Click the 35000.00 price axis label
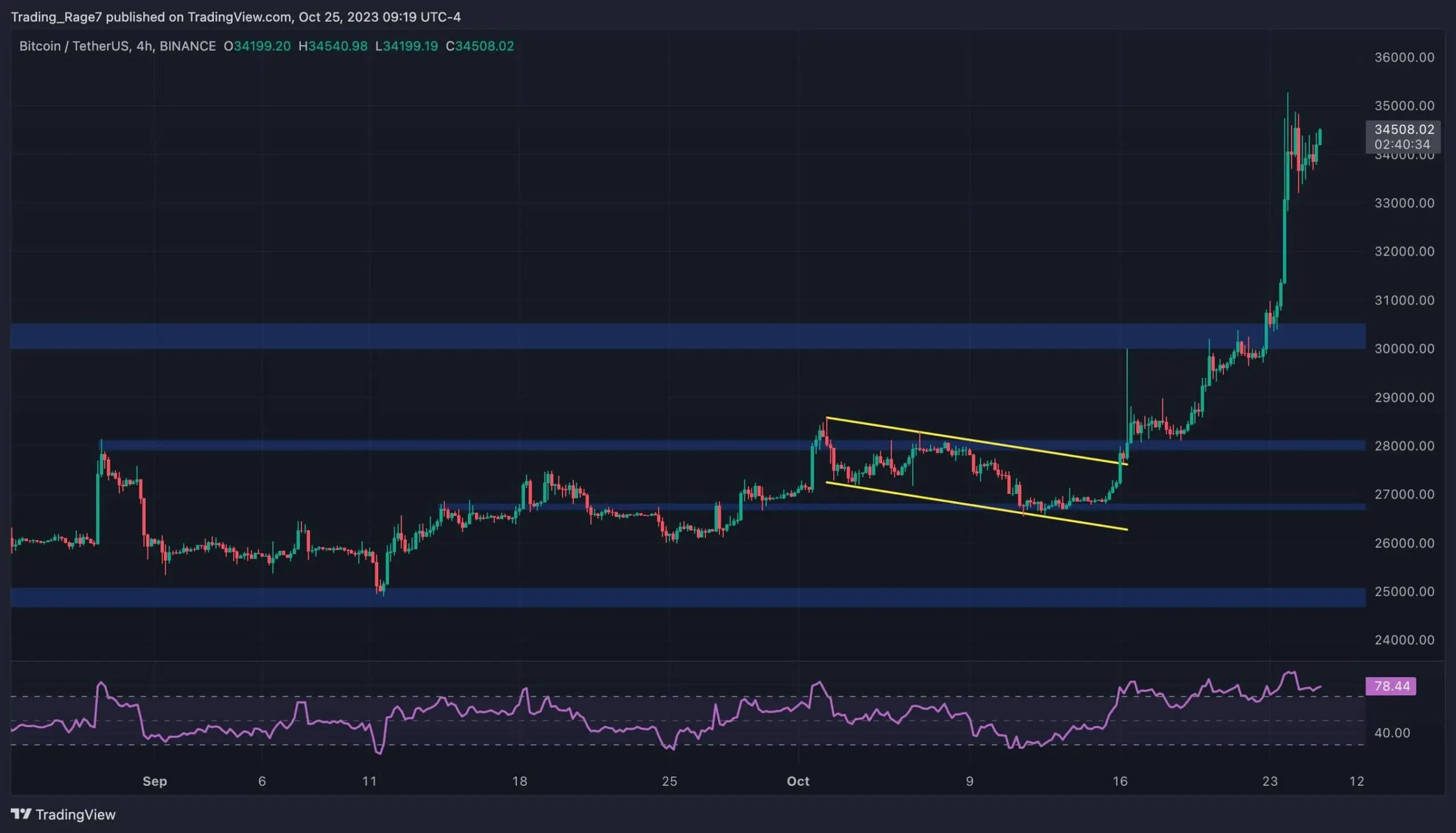Viewport: 1456px width, 833px height. point(1404,106)
